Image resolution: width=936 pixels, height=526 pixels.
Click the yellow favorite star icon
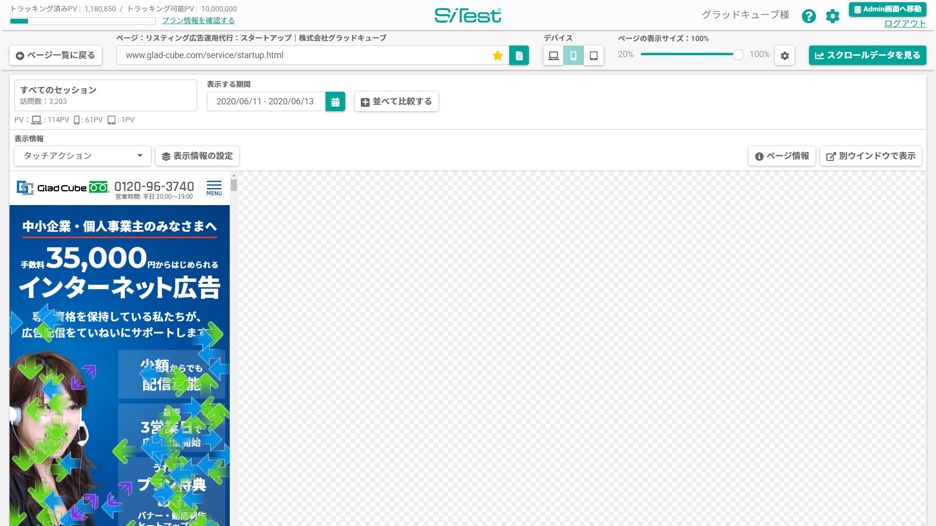tap(497, 56)
